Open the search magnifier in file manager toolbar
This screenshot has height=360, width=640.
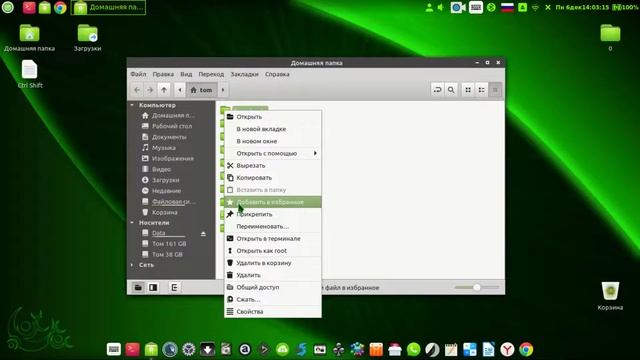451,90
